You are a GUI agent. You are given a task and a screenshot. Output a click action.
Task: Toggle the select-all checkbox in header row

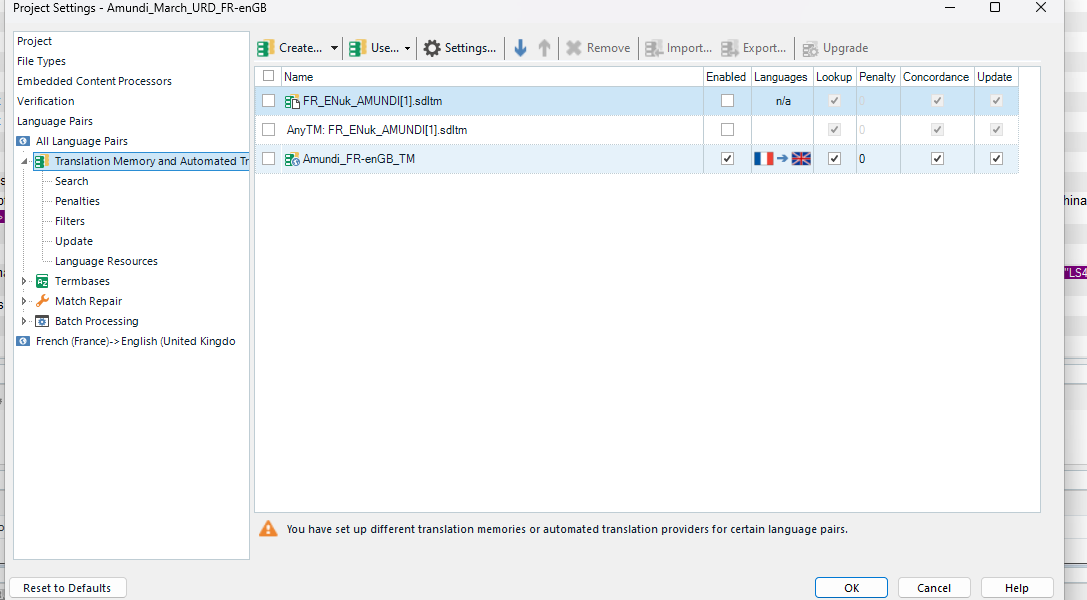pyautogui.click(x=268, y=76)
